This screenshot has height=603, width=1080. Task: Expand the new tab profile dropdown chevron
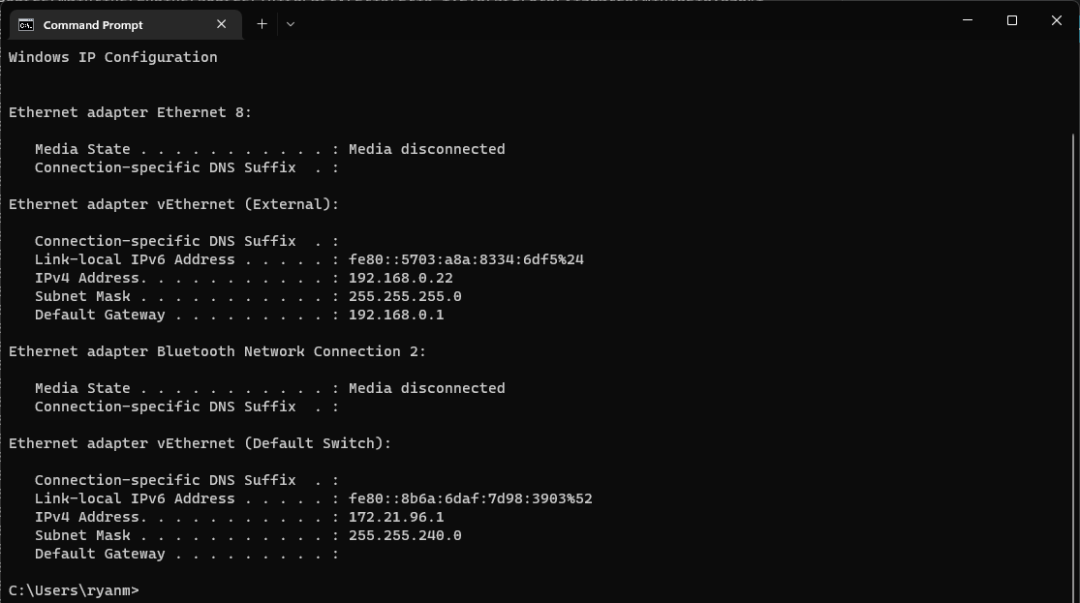coord(290,24)
